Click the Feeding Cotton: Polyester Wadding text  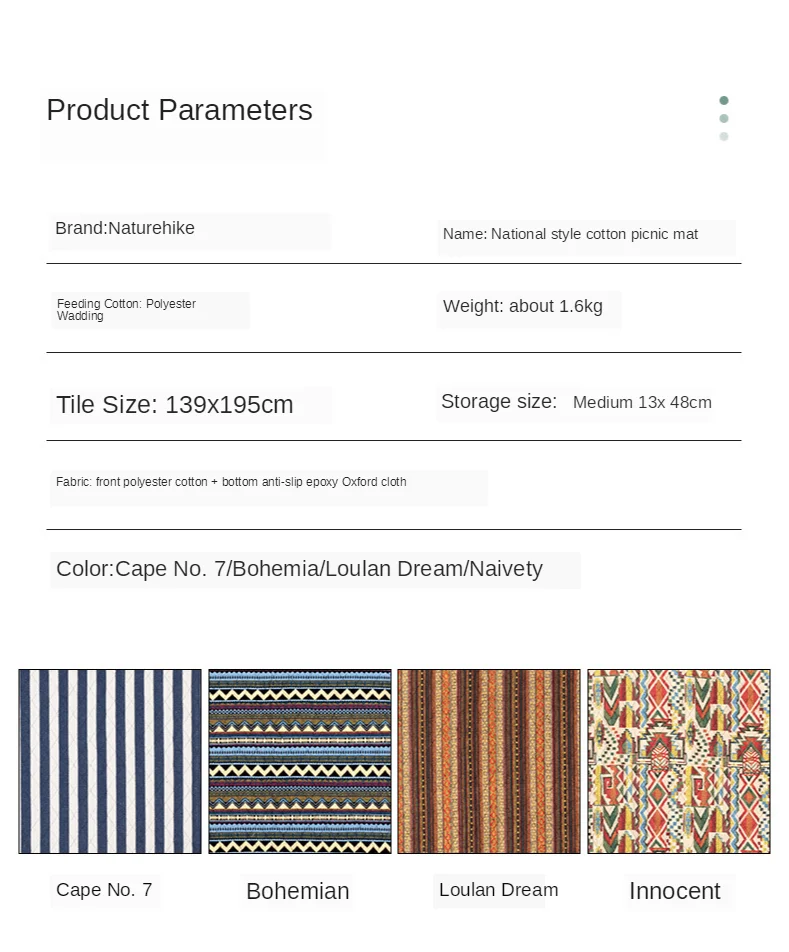pos(126,310)
